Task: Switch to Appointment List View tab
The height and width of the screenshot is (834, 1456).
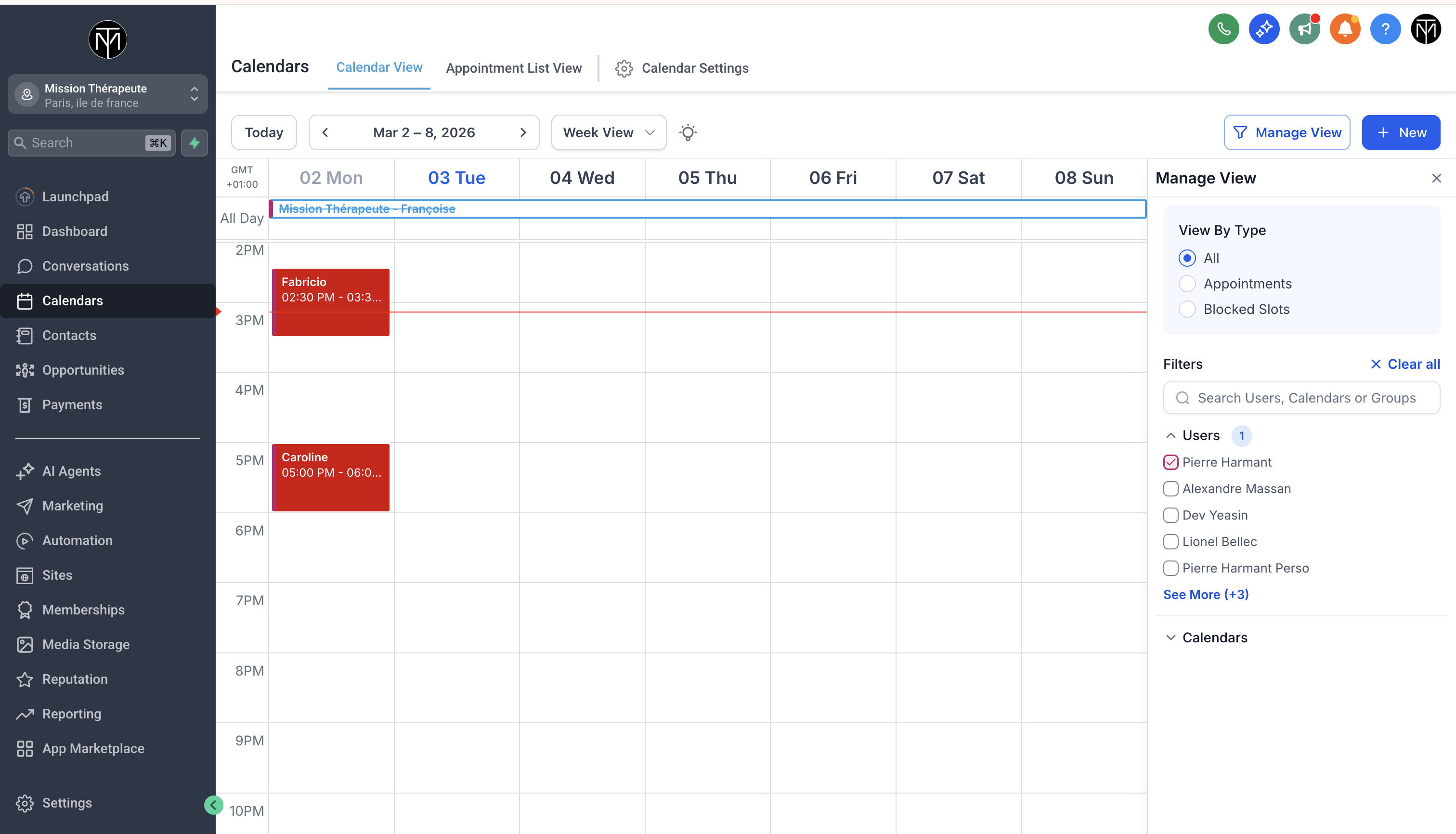Action: [x=514, y=68]
